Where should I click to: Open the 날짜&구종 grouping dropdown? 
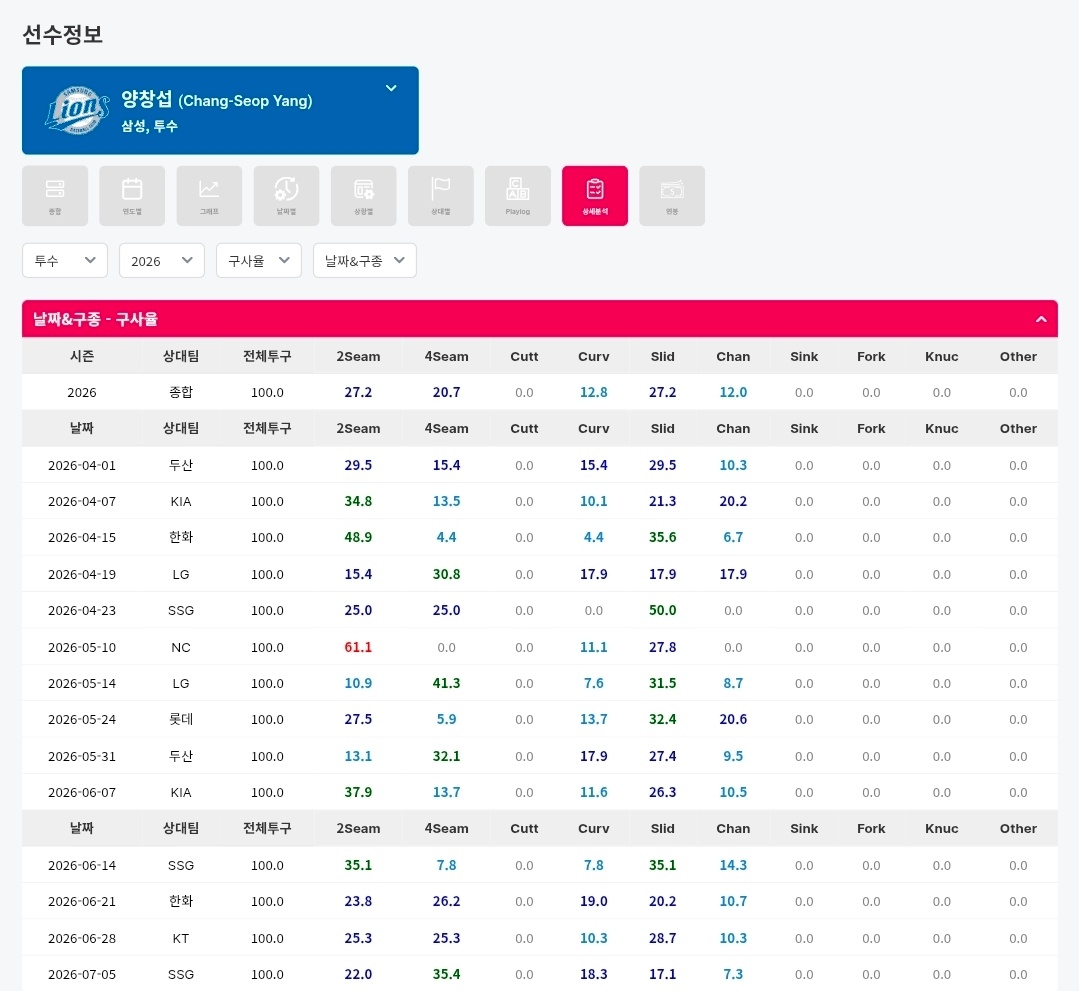[365, 260]
